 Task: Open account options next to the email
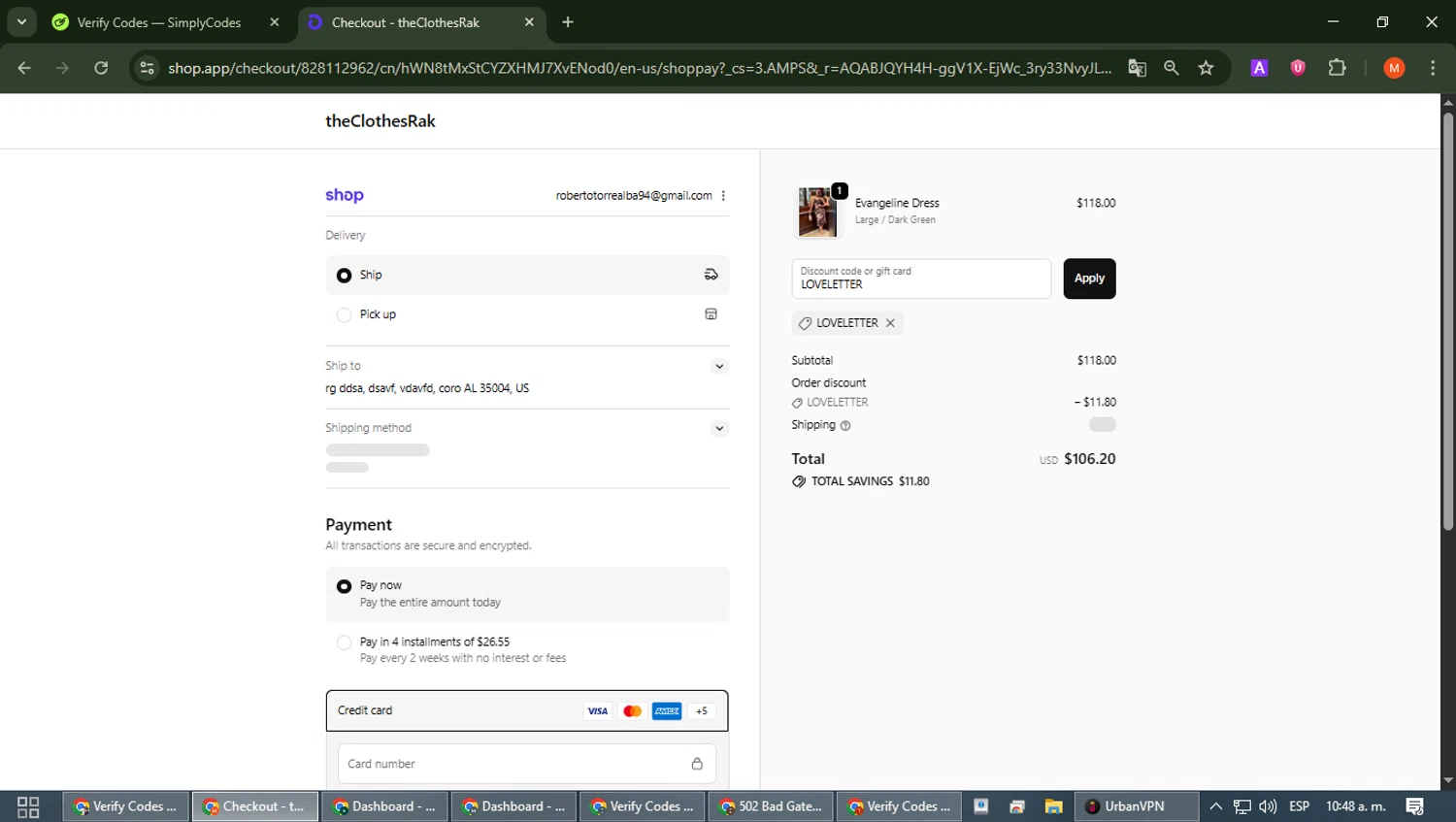(723, 196)
